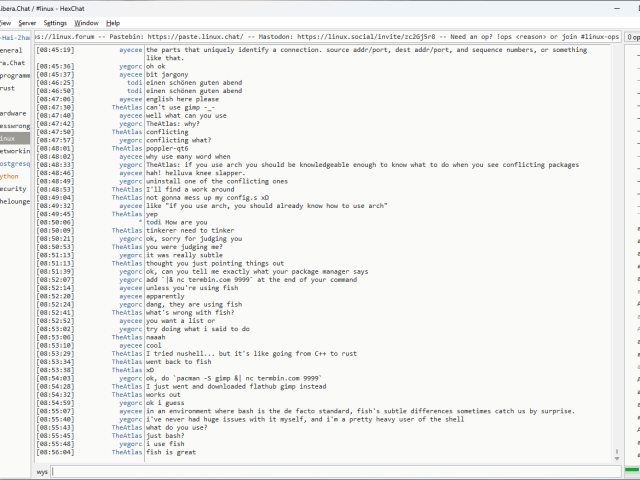Open the Server menu
This screenshot has height=480, width=640.
click(x=27, y=22)
